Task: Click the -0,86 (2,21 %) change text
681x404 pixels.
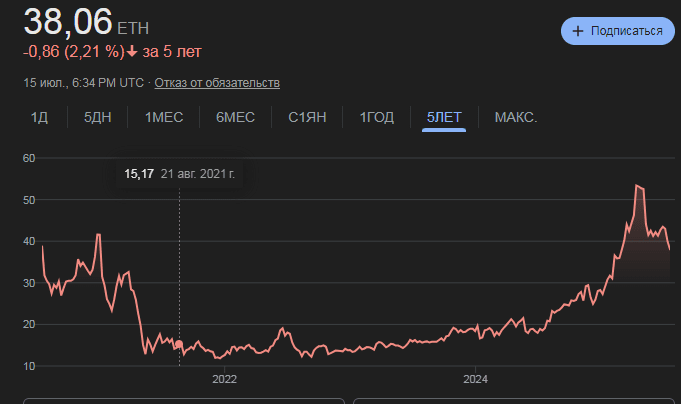Action: coord(73,51)
